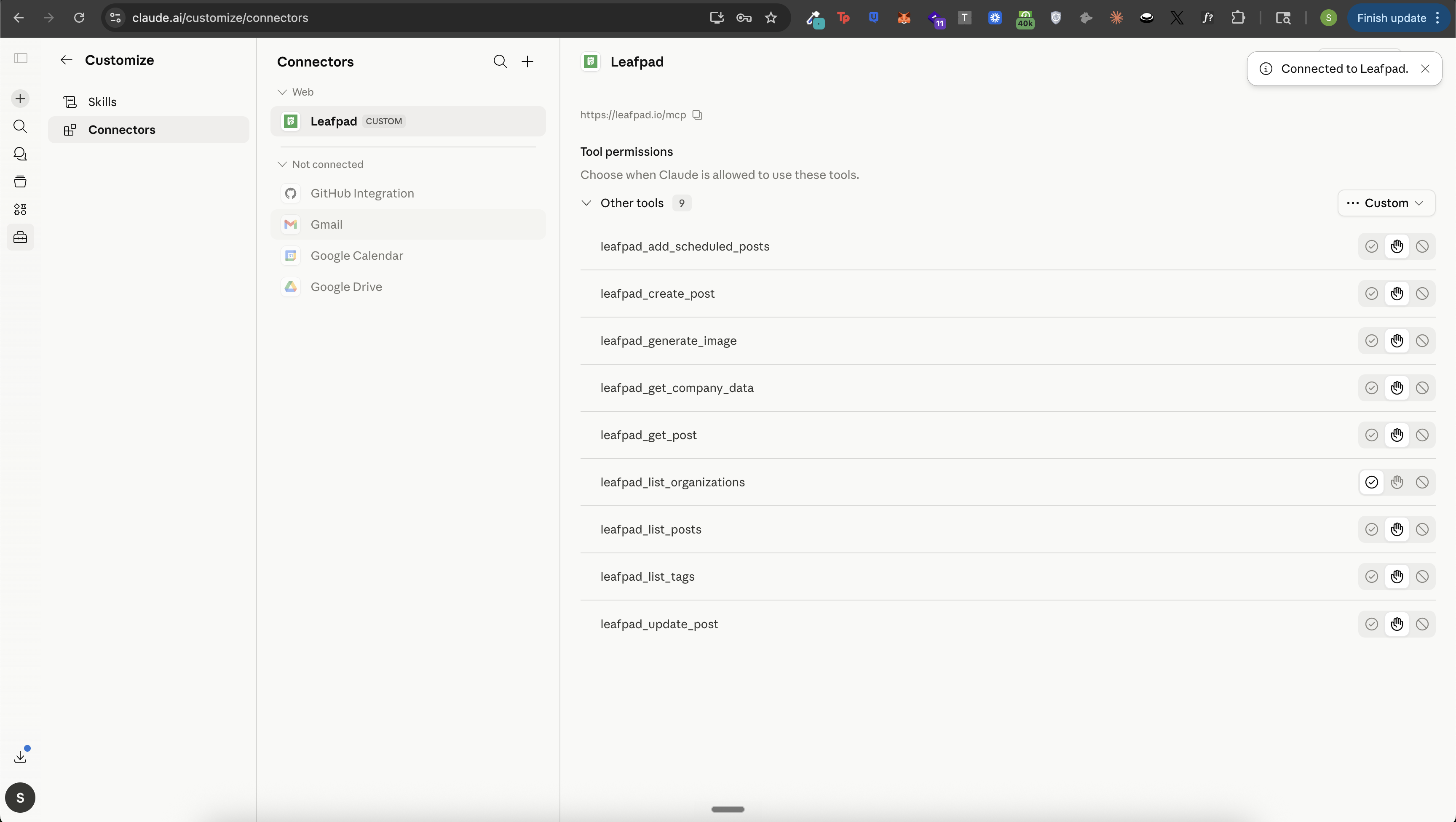Search connectors with magnifier icon

pyautogui.click(x=500, y=61)
